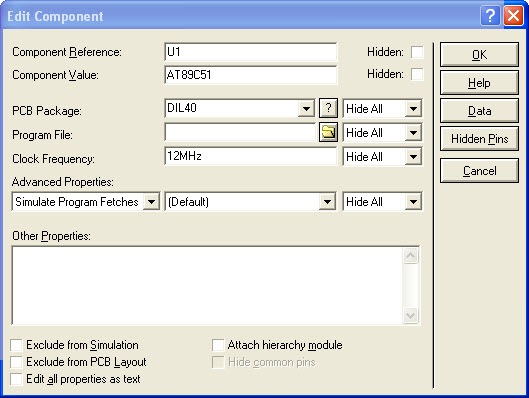Open Hide All dropdown for Clock Frequency
This screenshot has width=529, height=398.
pos(413,157)
